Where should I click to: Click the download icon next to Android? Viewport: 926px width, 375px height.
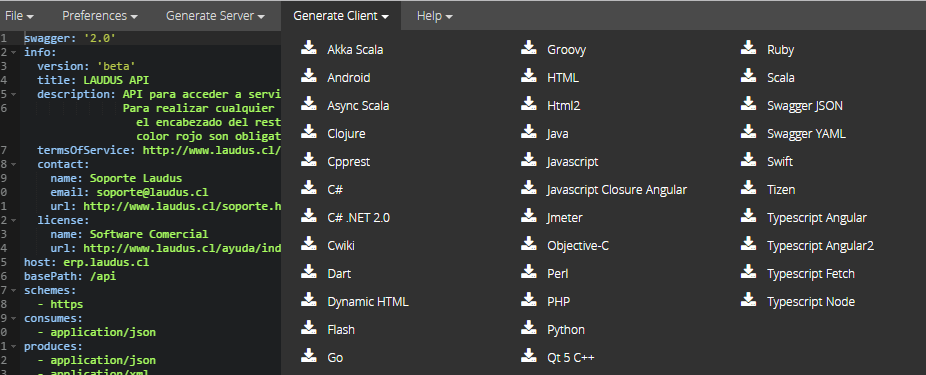pos(309,76)
